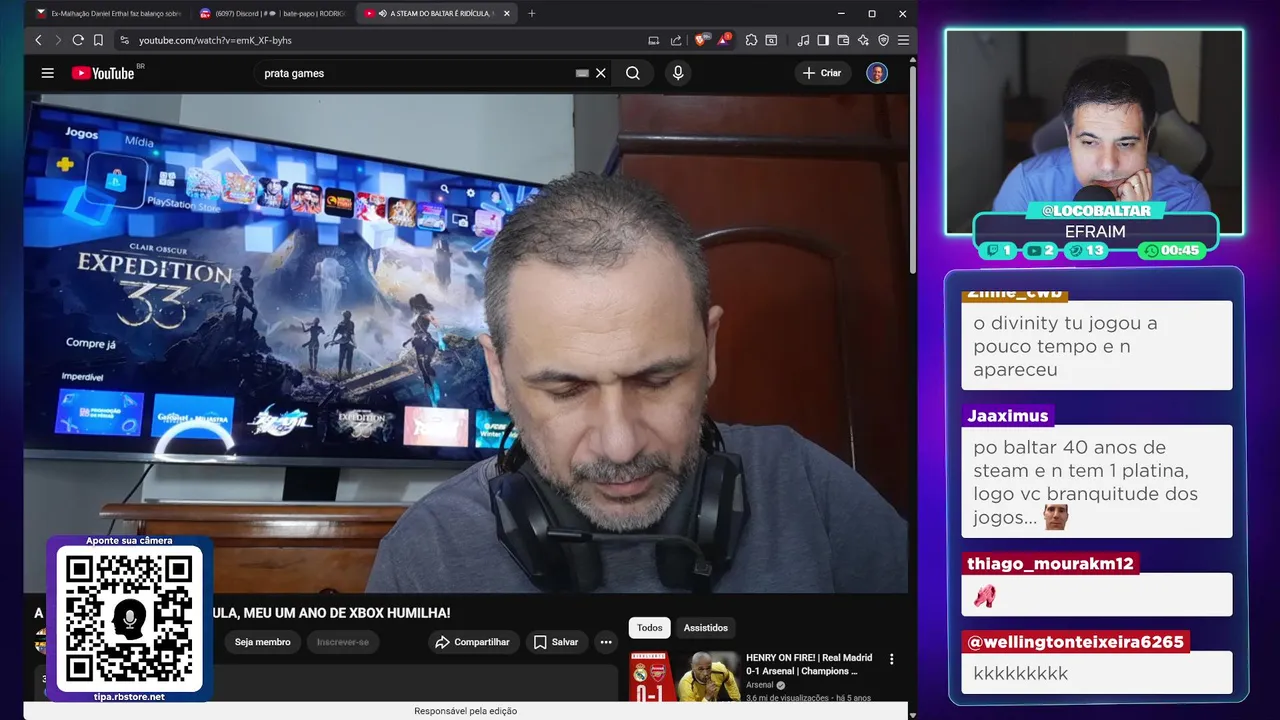1280x720 pixels.
Task: Click the Inscrever-se button
Action: (x=343, y=642)
